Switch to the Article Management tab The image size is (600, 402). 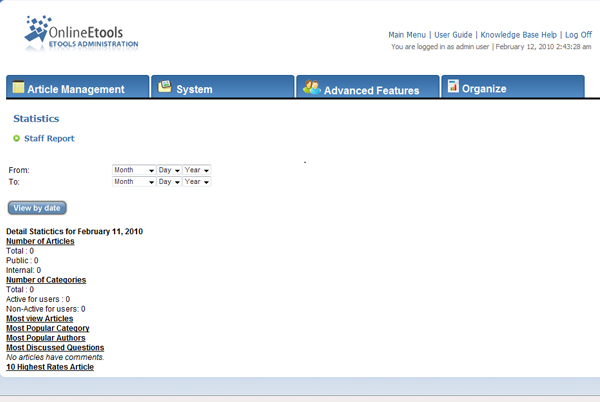76,89
